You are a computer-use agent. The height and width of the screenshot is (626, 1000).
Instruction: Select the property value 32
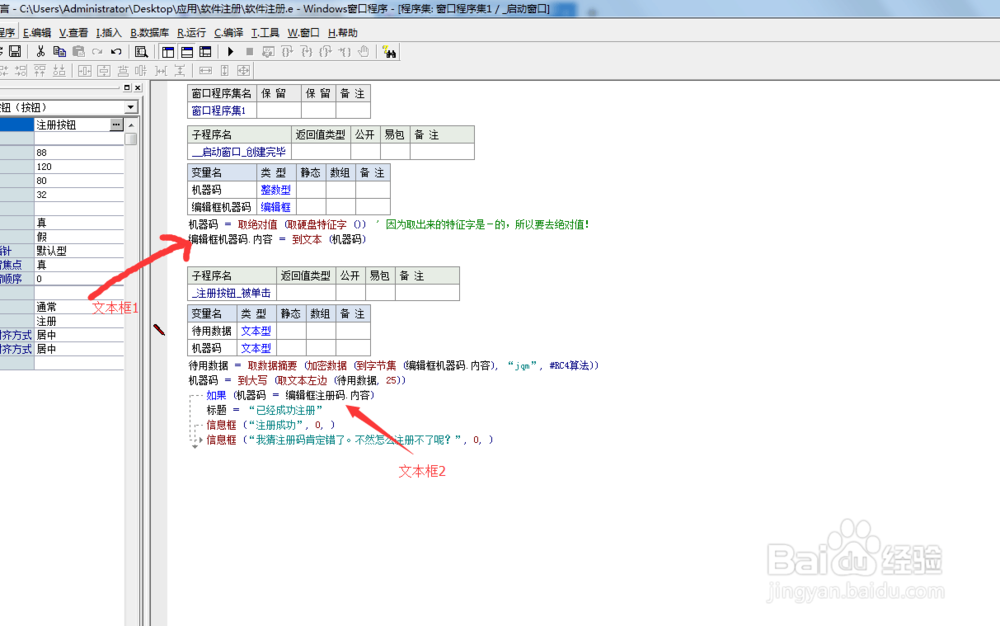point(79,194)
